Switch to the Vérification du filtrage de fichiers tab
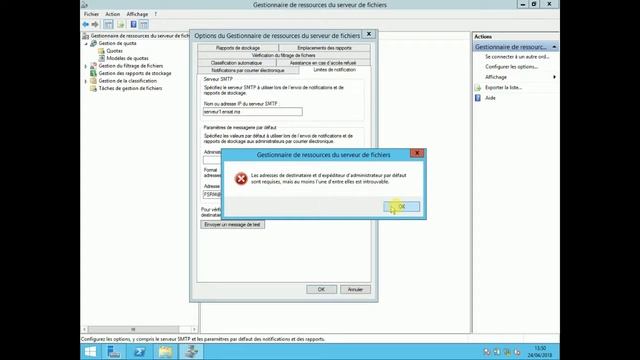640x360 pixels. click(284, 55)
